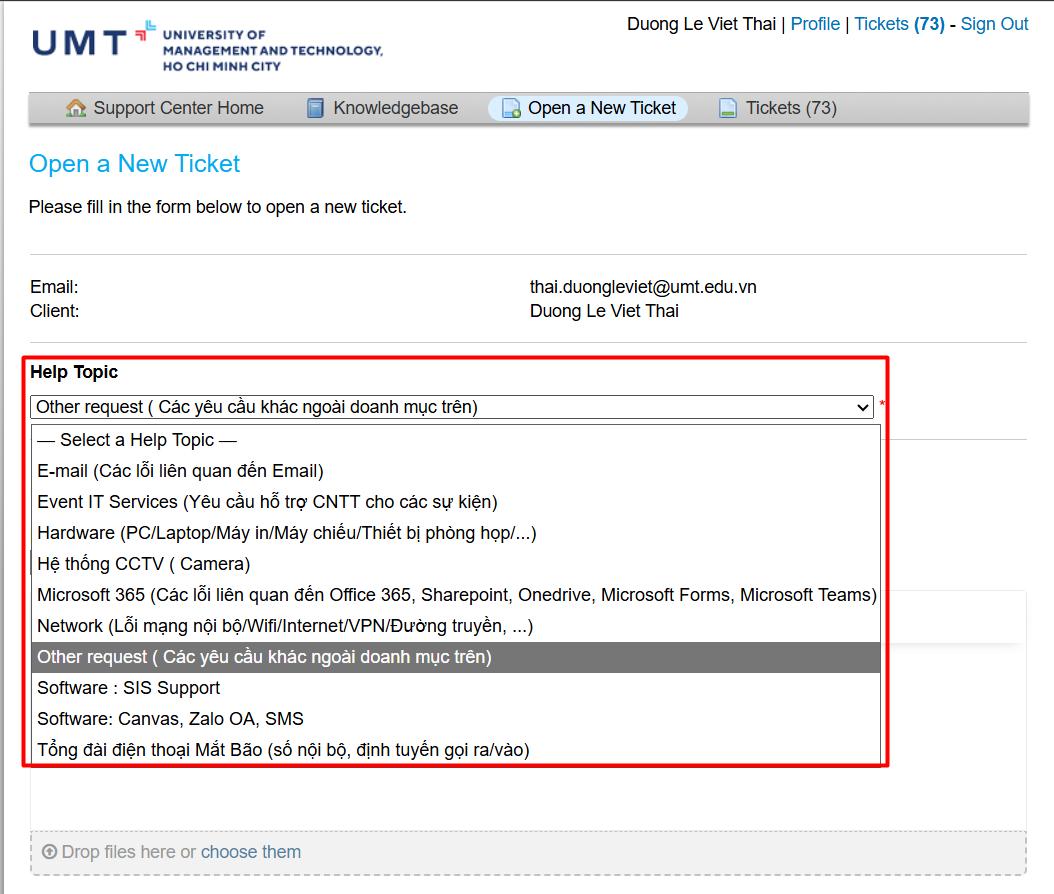Choose Software: Canvas, Zalo OA, SMS

(x=171, y=719)
